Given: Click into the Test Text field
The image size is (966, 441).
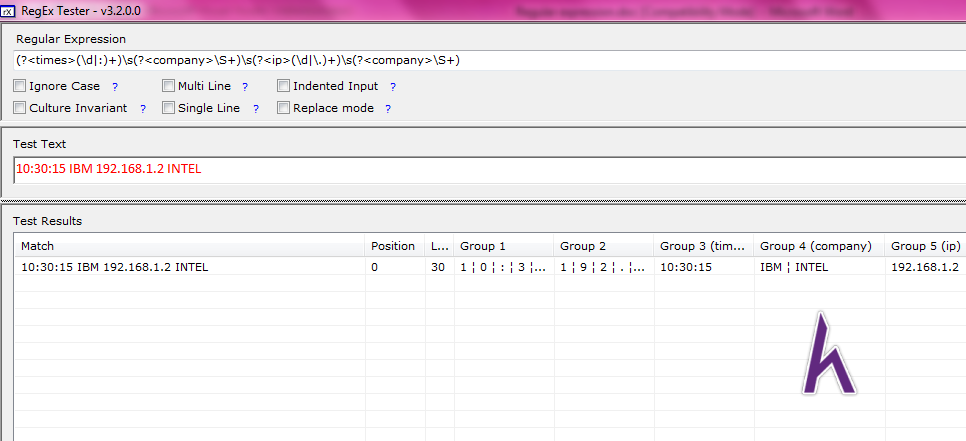Looking at the screenshot, I should click(x=489, y=170).
